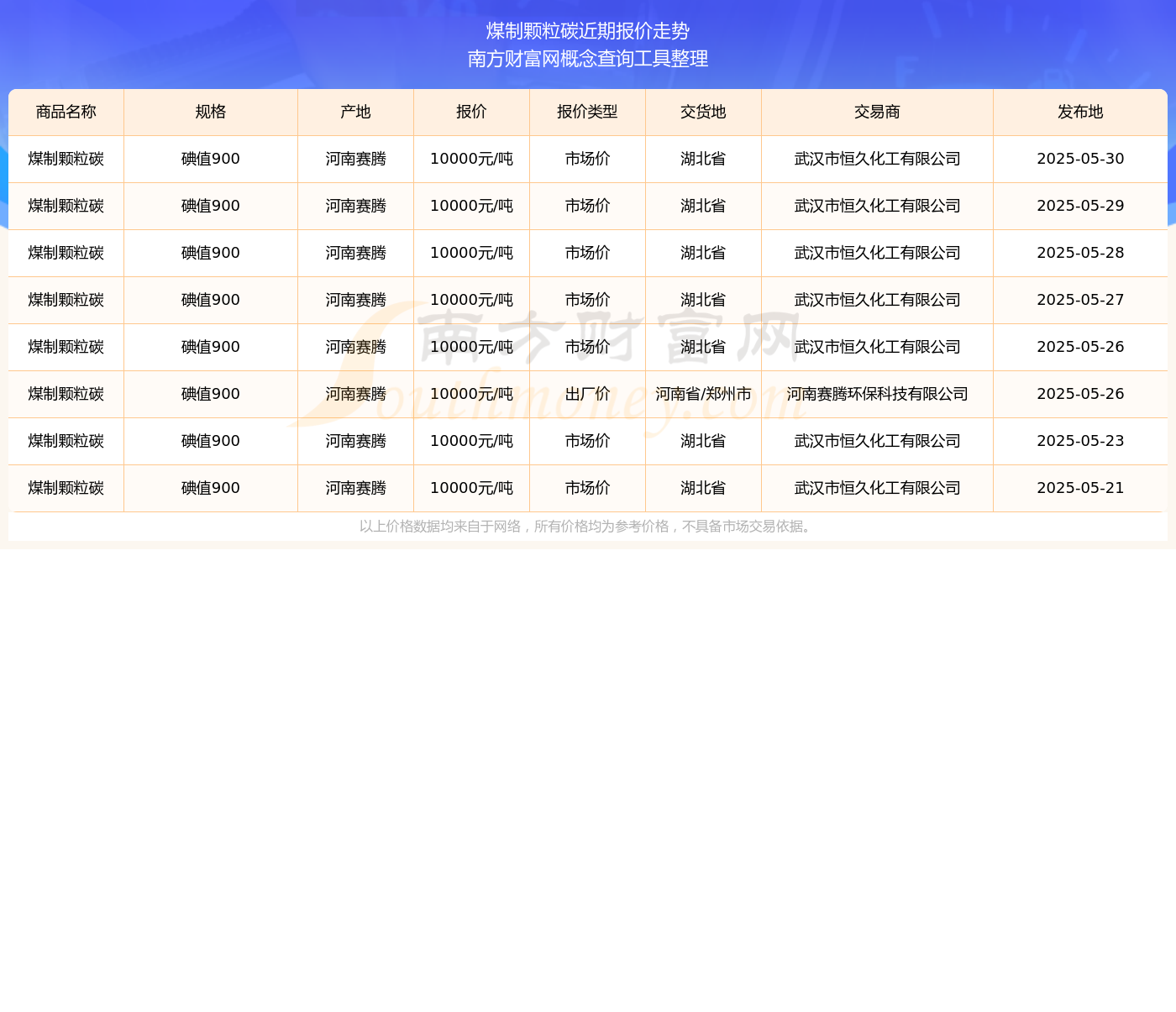Select the 商品名称 column header
Screen dimensions: 1176x1012
66,113
